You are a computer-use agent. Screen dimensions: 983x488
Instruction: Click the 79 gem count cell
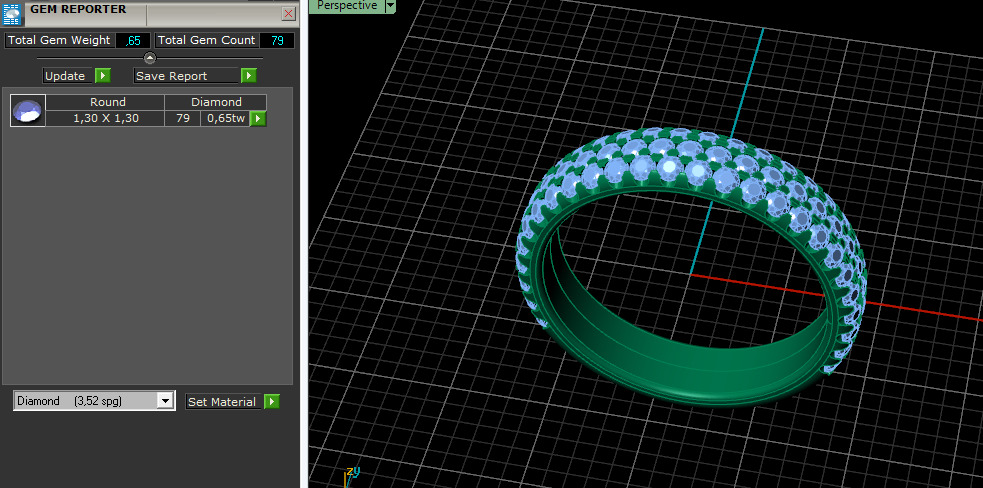tap(182, 119)
